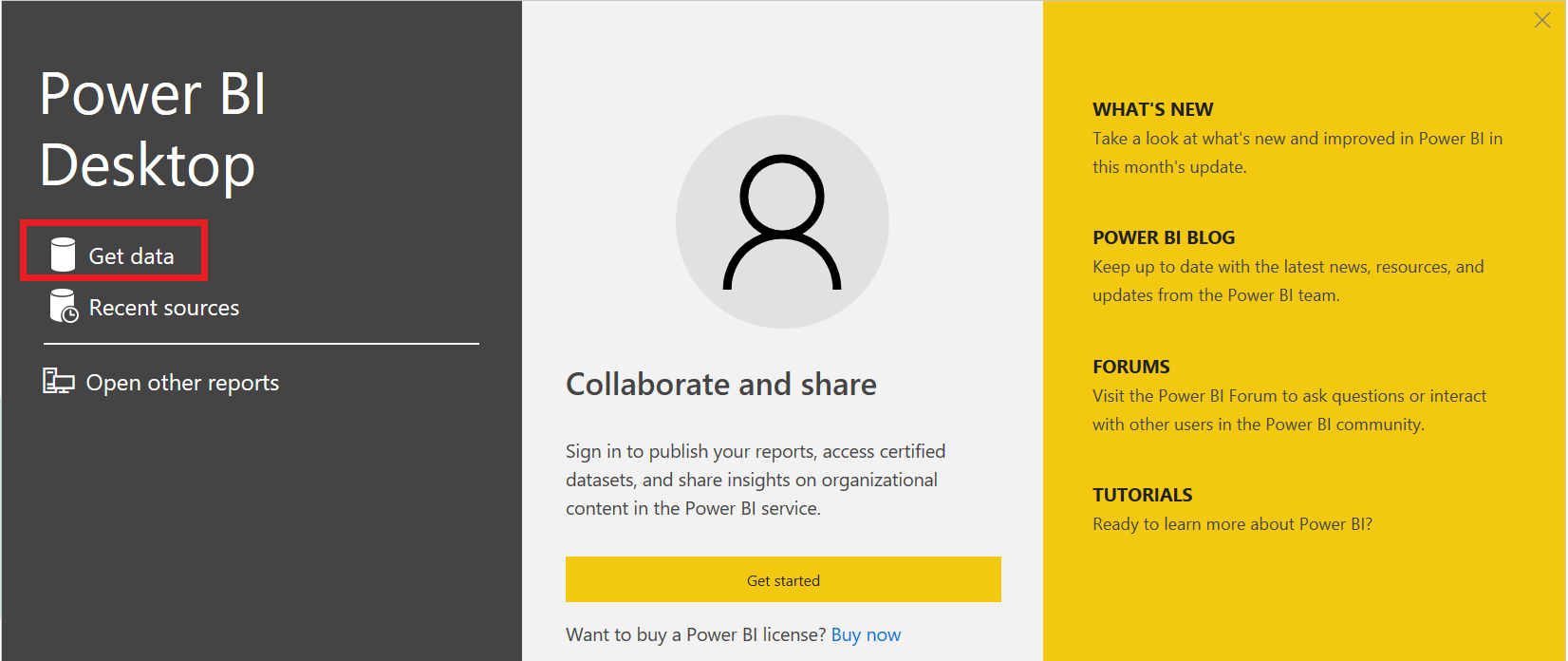Click the Recent sources clock icon
The width and height of the screenshot is (1568, 661).
pyautogui.click(x=62, y=306)
